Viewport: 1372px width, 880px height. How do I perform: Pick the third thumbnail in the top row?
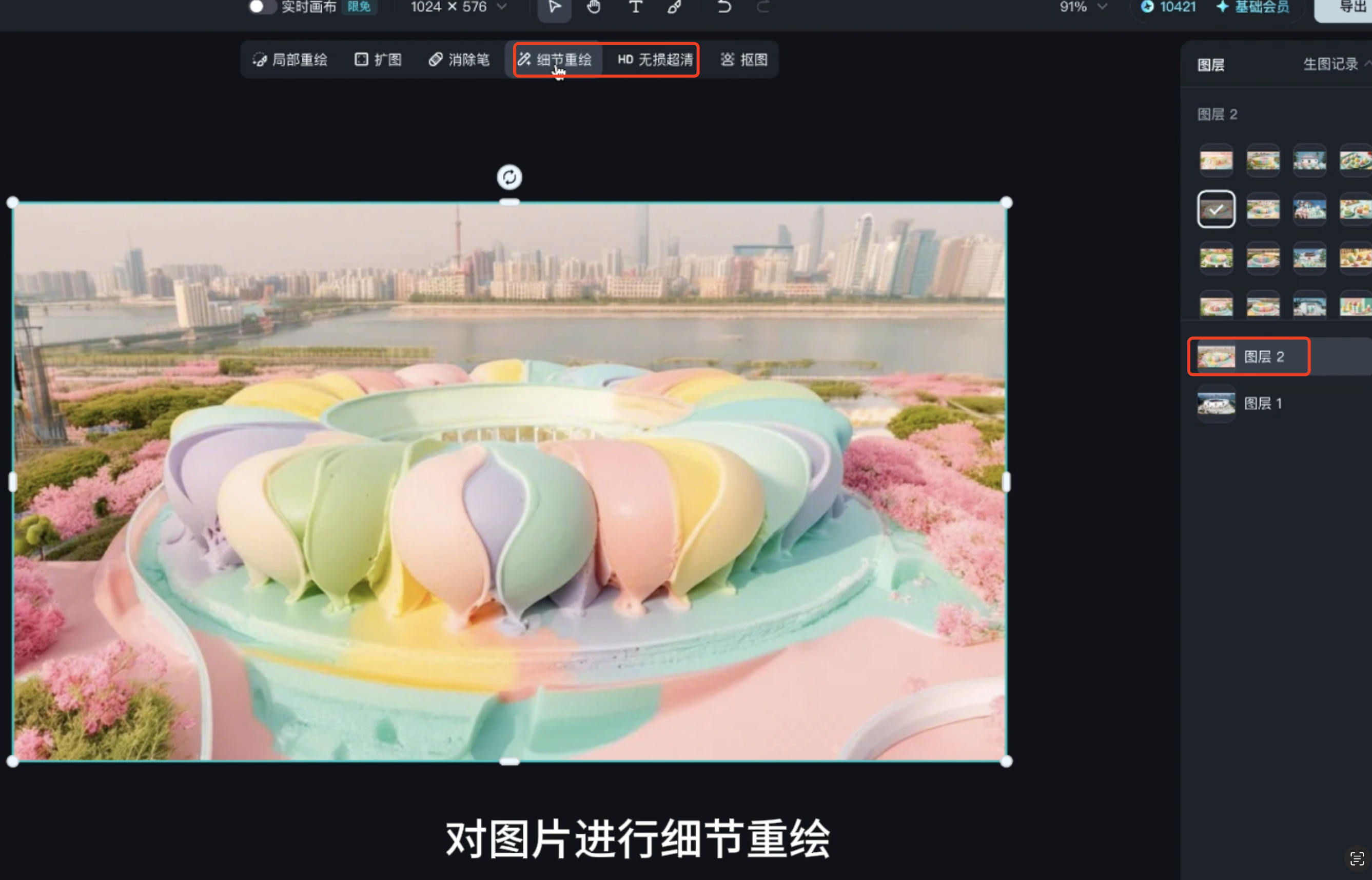1310,161
